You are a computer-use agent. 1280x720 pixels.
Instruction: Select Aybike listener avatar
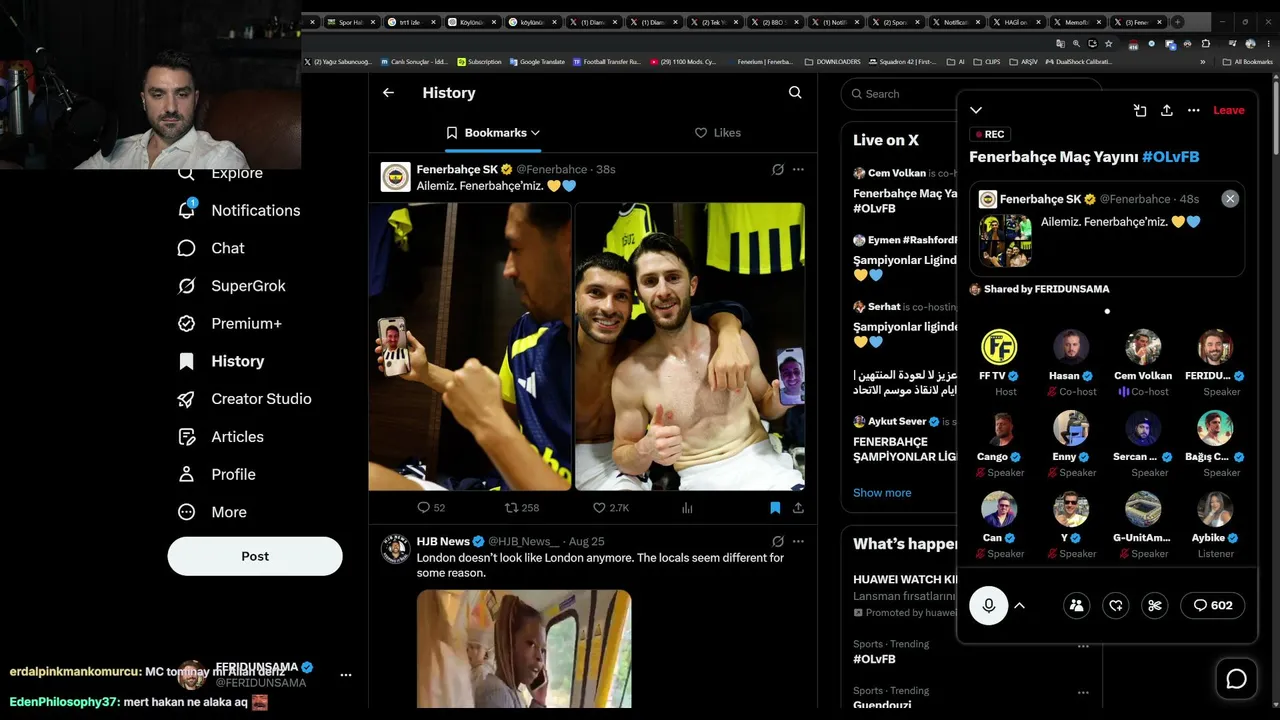tap(1215, 510)
